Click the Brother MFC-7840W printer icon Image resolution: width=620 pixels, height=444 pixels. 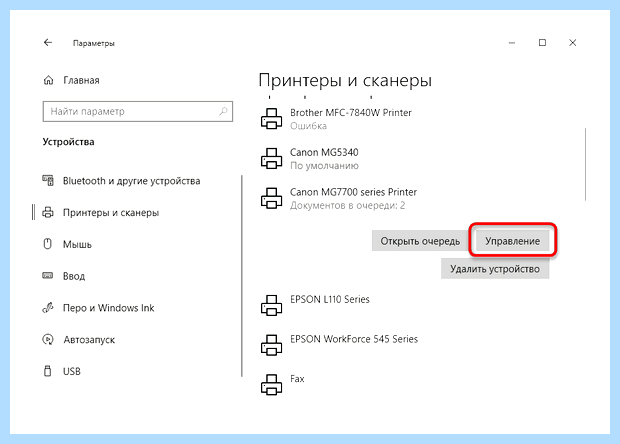[x=271, y=119]
